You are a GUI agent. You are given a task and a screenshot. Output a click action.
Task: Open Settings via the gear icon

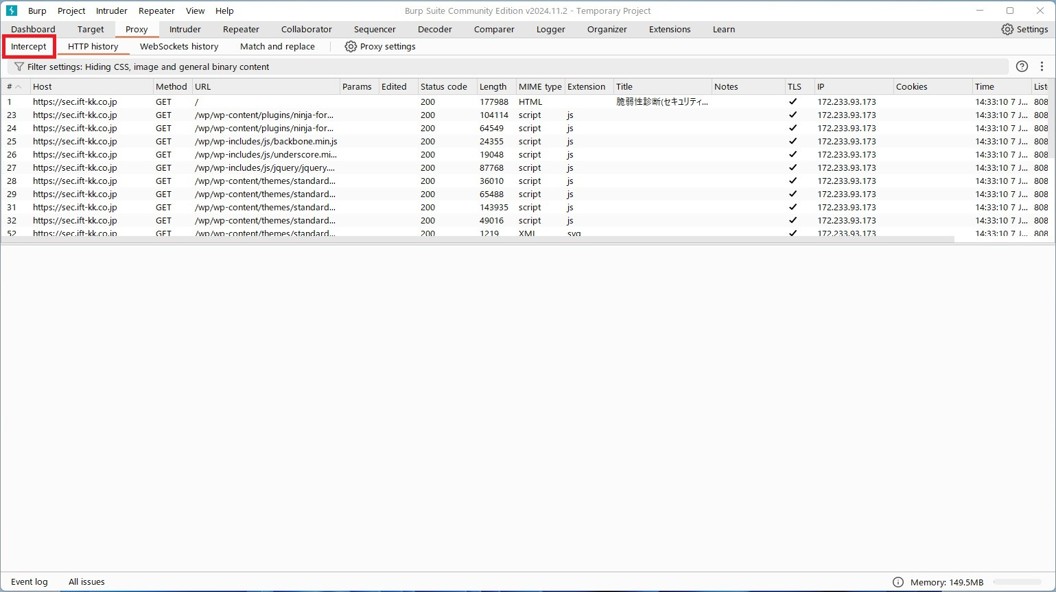pyautogui.click(x=1007, y=29)
